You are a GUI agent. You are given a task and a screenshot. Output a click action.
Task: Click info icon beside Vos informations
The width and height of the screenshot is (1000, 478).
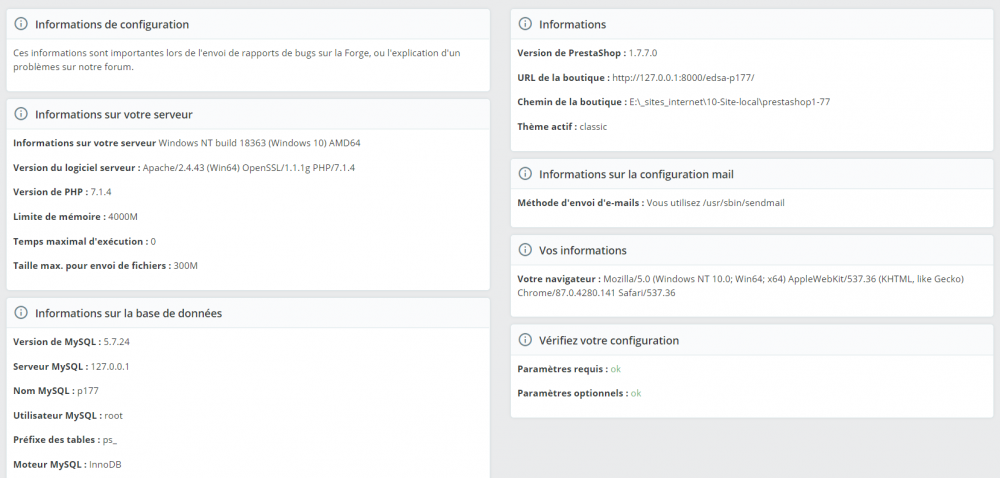(525, 250)
